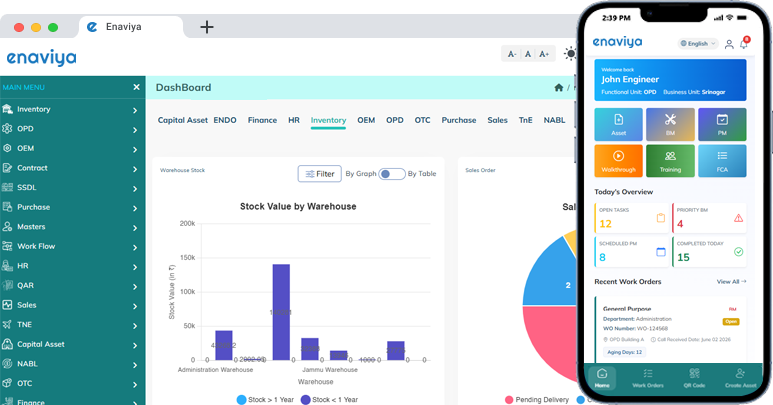Tap the Home nav item on phone
This screenshot has height=405, width=773.
[602, 378]
